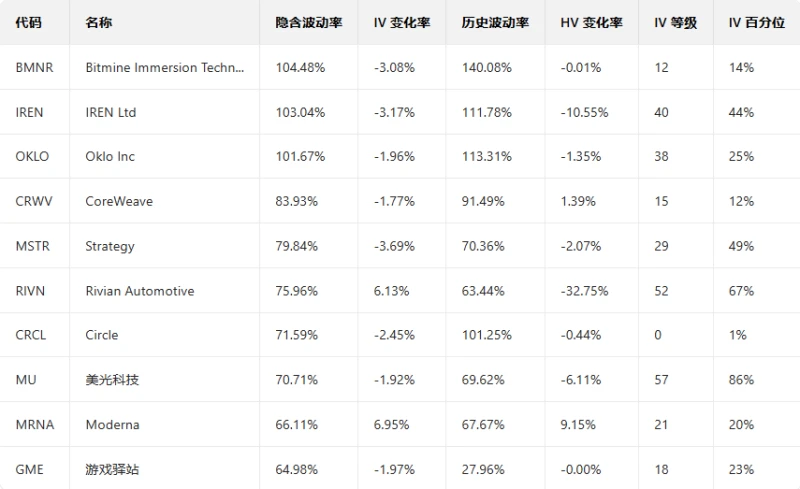
Task: Open the 美光科技 stock name
Action: (112, 380)
